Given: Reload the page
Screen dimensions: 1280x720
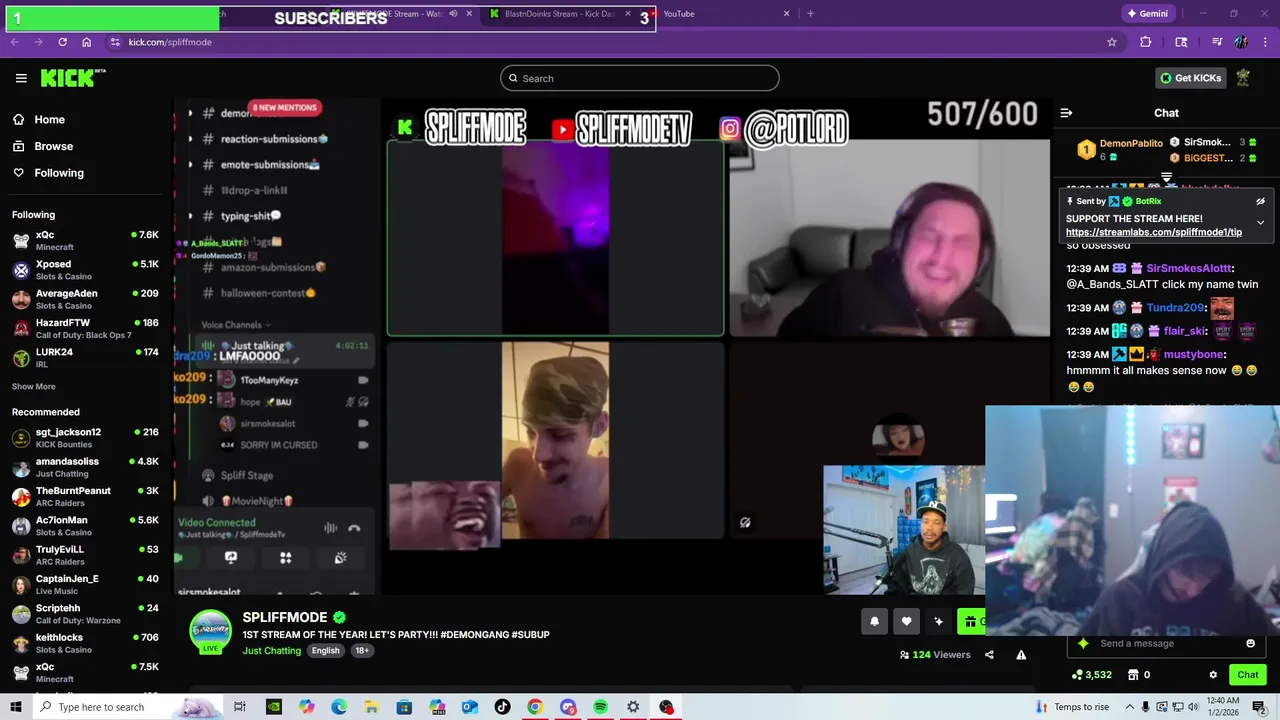Looking at the screenshot, I should (x=62, y=42).
